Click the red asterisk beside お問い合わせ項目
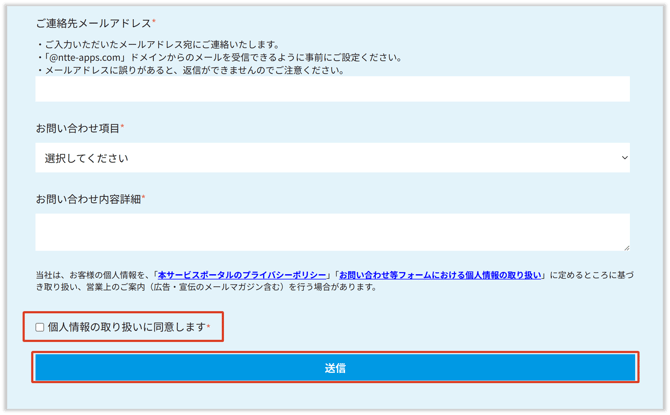This screenshot has height=415, width=670. (123, 128)
